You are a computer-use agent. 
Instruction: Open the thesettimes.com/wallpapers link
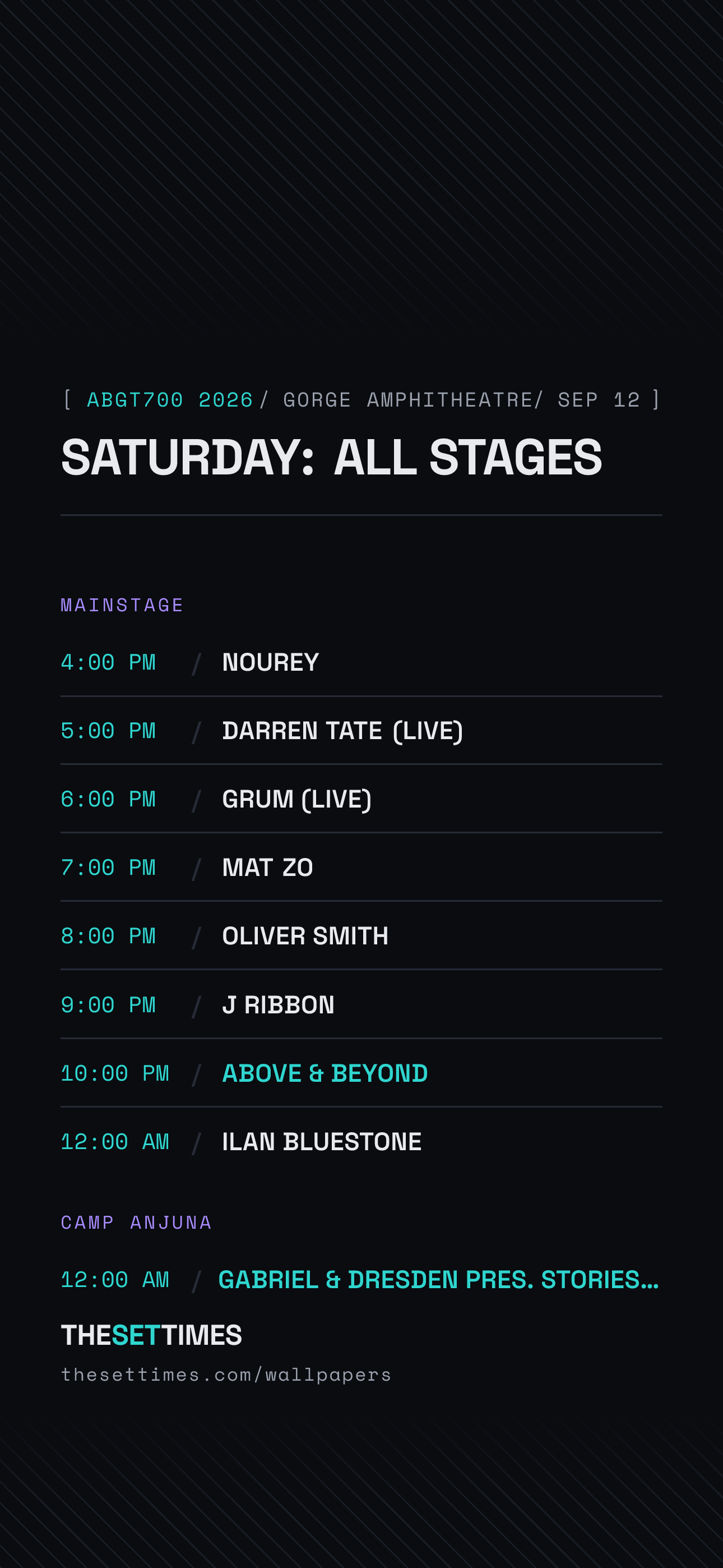click(226, 1375)
